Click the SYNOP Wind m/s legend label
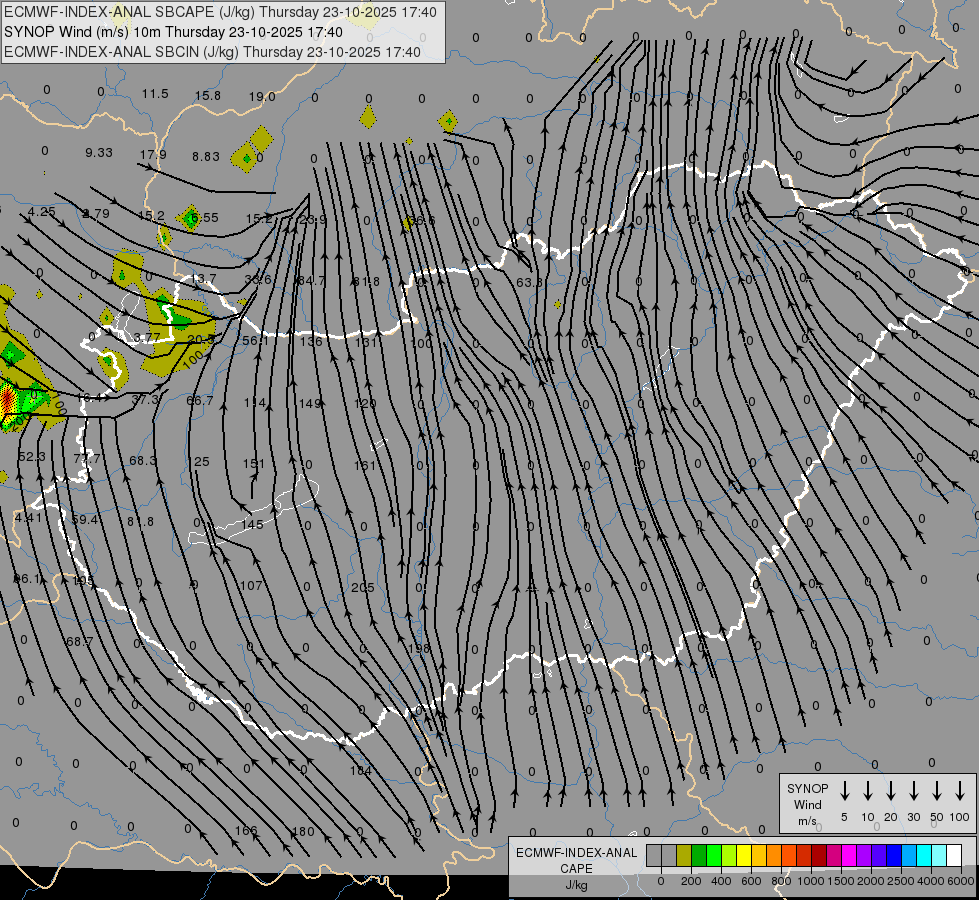 [x=807, y=804]
